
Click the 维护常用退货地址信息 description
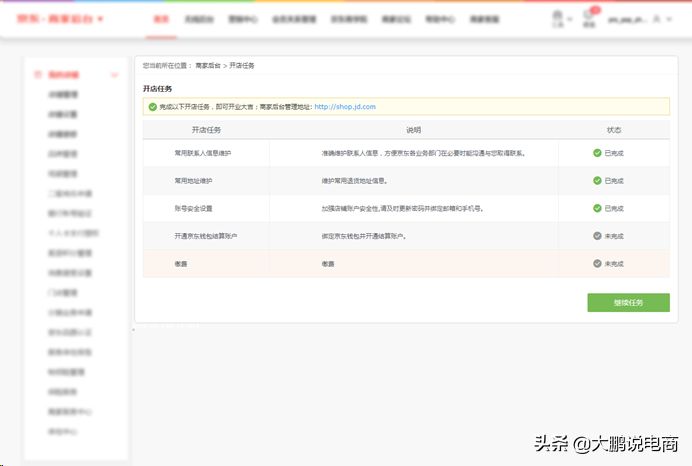pyautogui.click(x=354, y=181)
